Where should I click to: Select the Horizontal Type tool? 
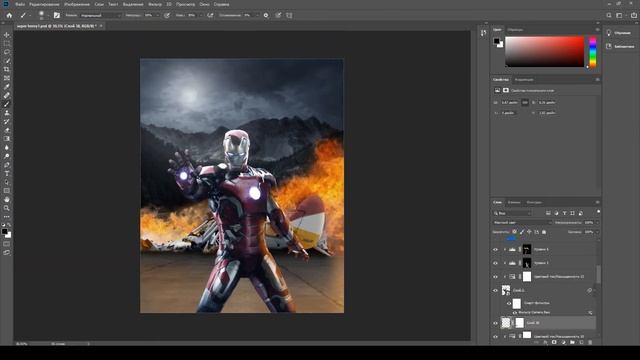pos(7,173)
